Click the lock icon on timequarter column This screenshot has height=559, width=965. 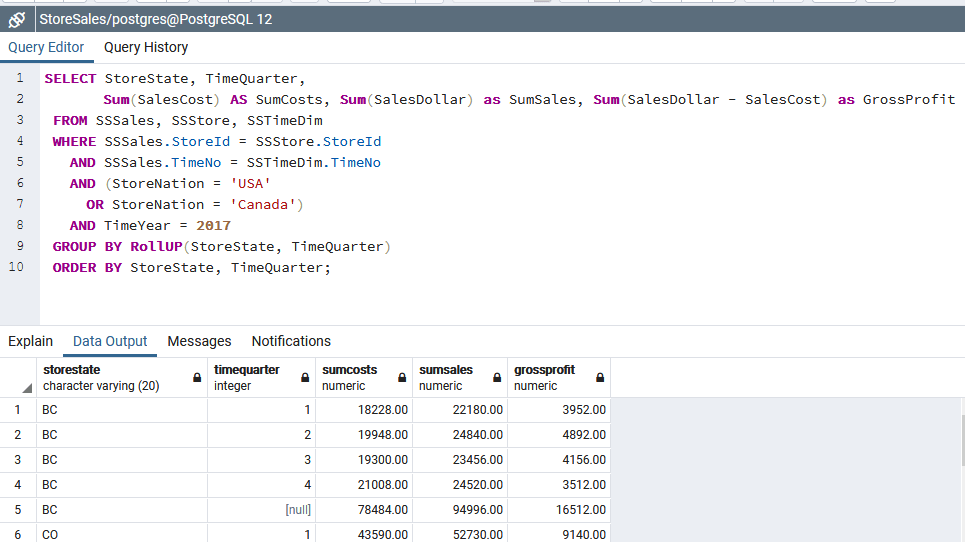pos(305,378)
